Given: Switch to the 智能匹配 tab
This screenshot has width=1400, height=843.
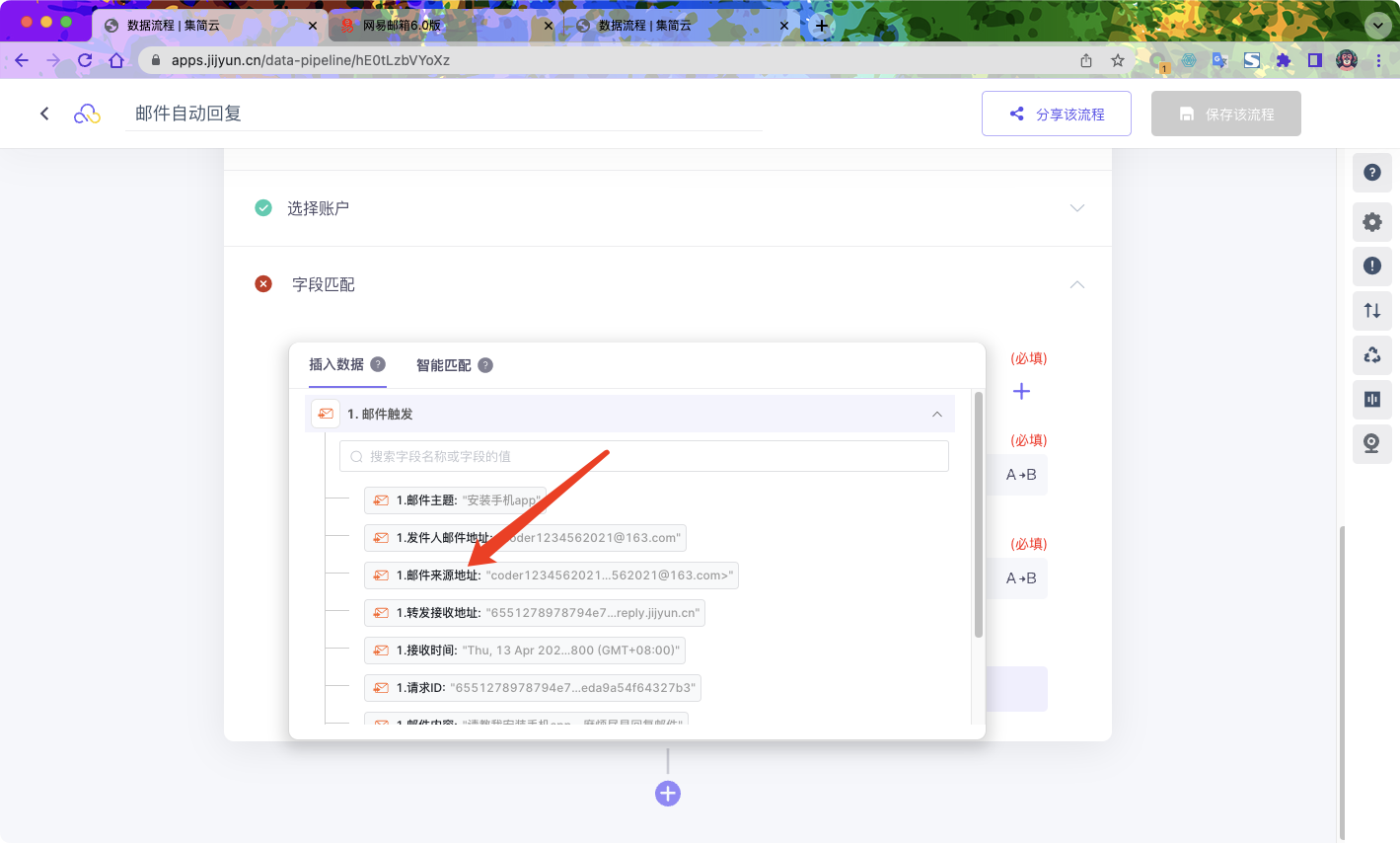Looking at the screenshot, I should point(444,365).
